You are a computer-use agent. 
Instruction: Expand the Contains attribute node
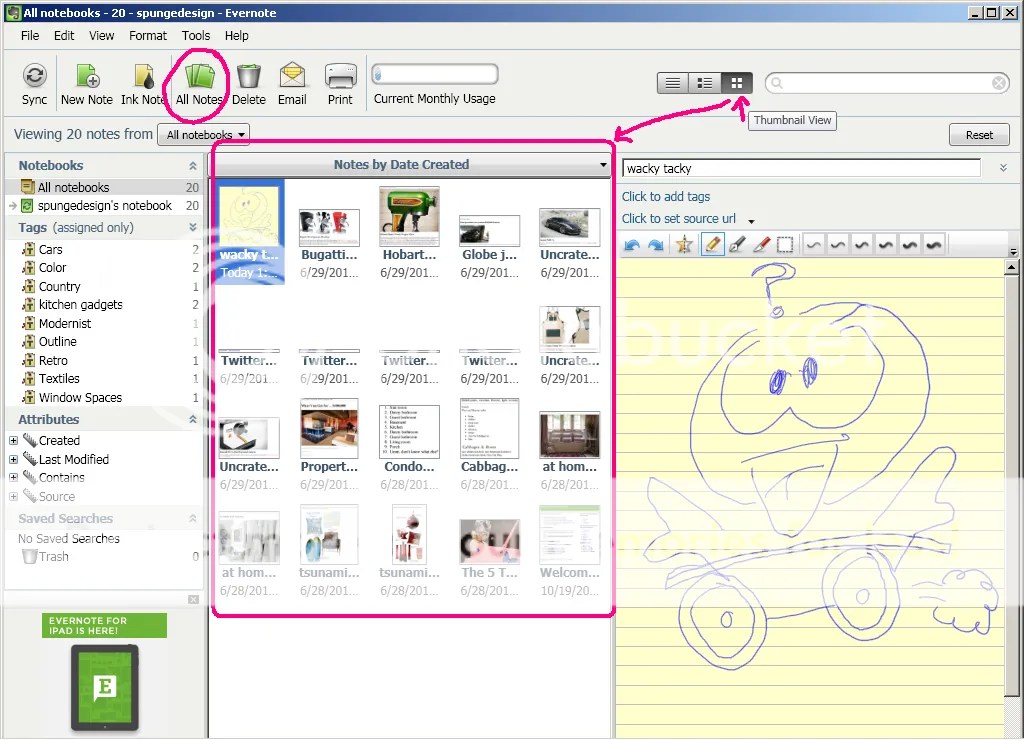[x=13, y=477]
